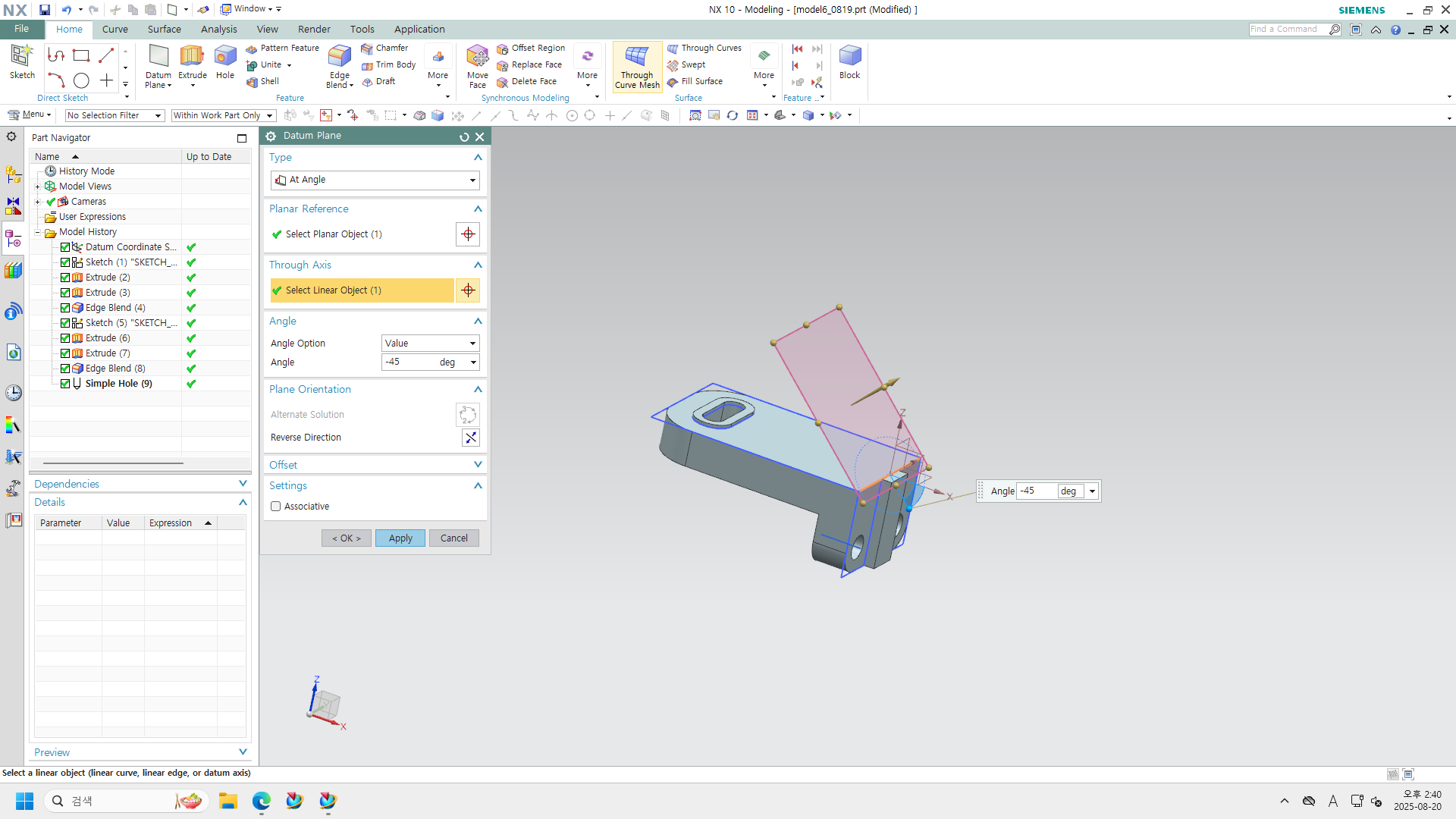Enable the Associative checkbox
1456x819 pixels.
(276, 507)
